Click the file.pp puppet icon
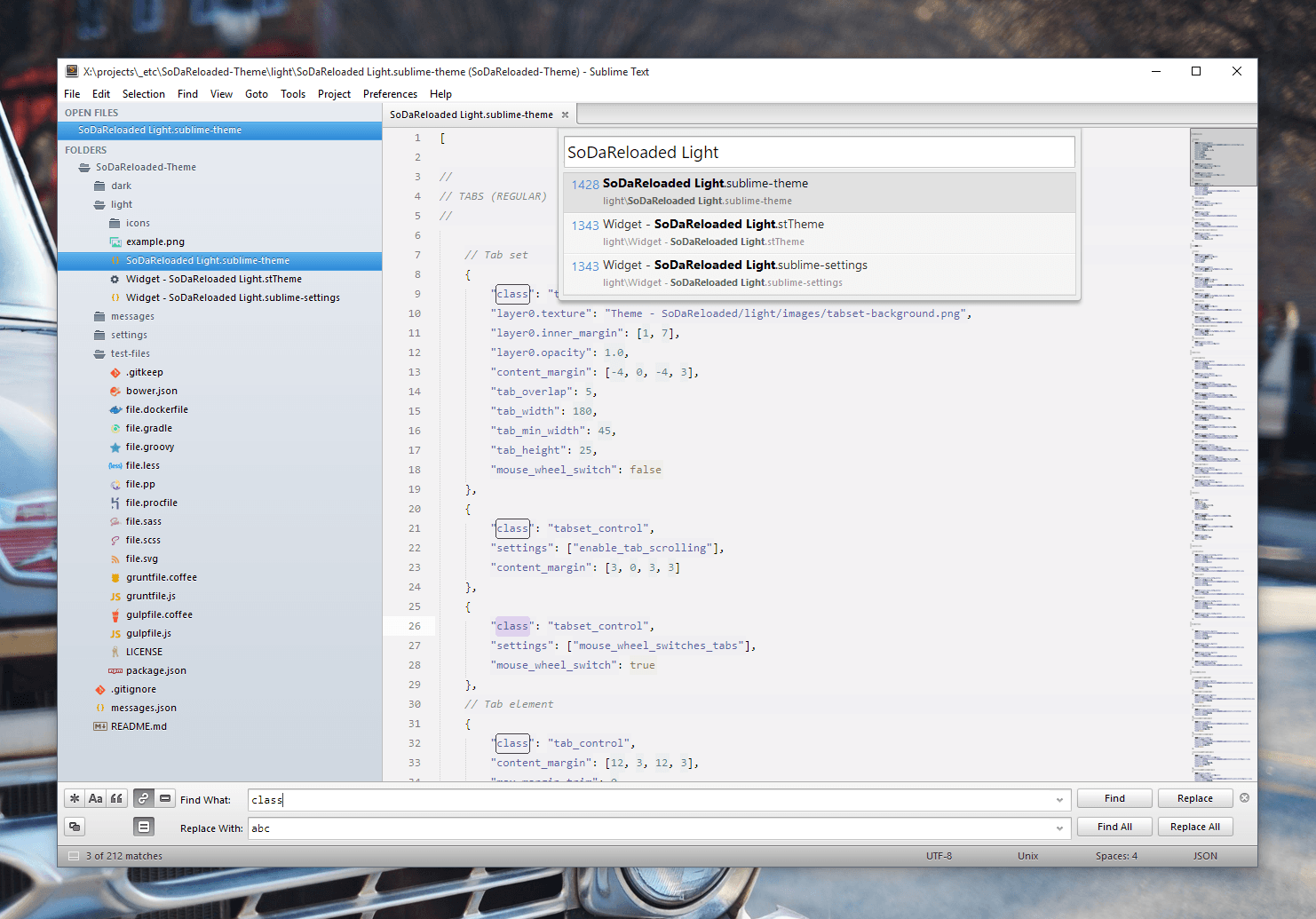Viewport: 1316px width, 919px height. 115,484
